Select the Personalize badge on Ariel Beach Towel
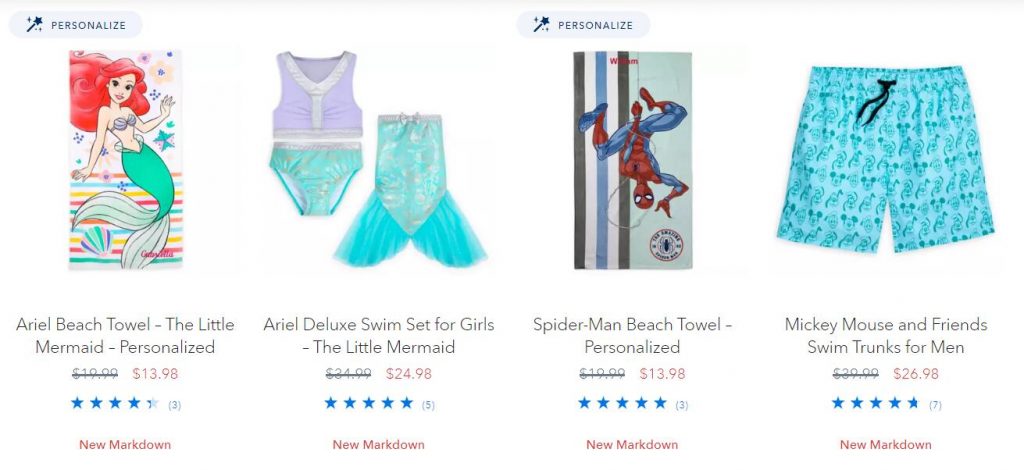The height and width of the screenshot is (470, 1024). (75, 25)
